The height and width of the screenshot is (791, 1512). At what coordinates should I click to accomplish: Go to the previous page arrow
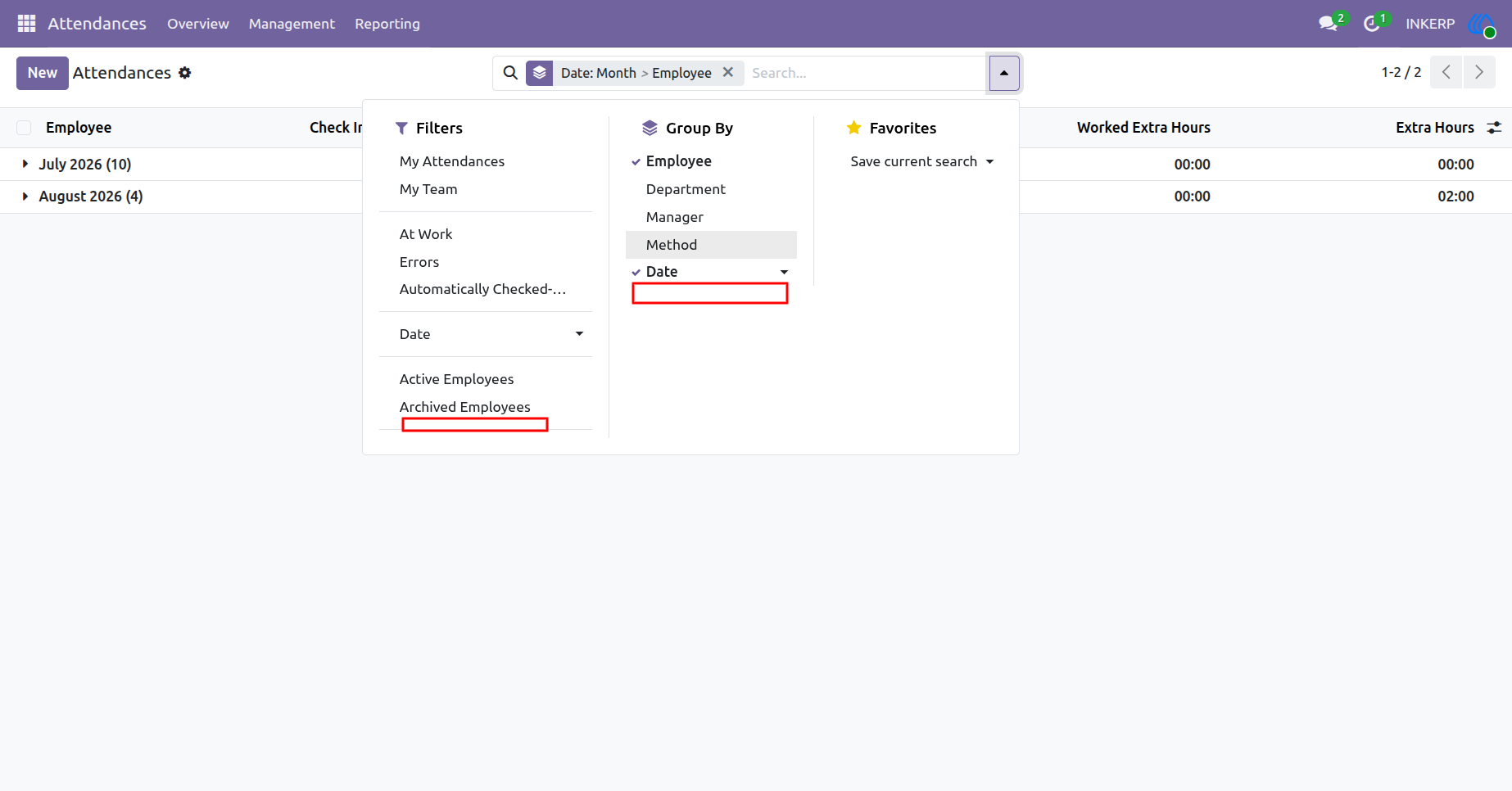(1446, 72)
